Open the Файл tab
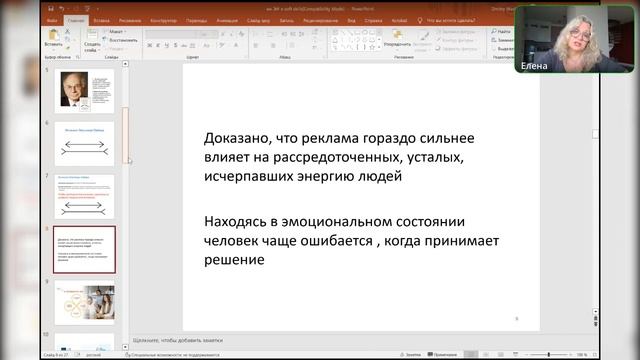Viewport: 640px width, 360px height. (x=52, y=20)
